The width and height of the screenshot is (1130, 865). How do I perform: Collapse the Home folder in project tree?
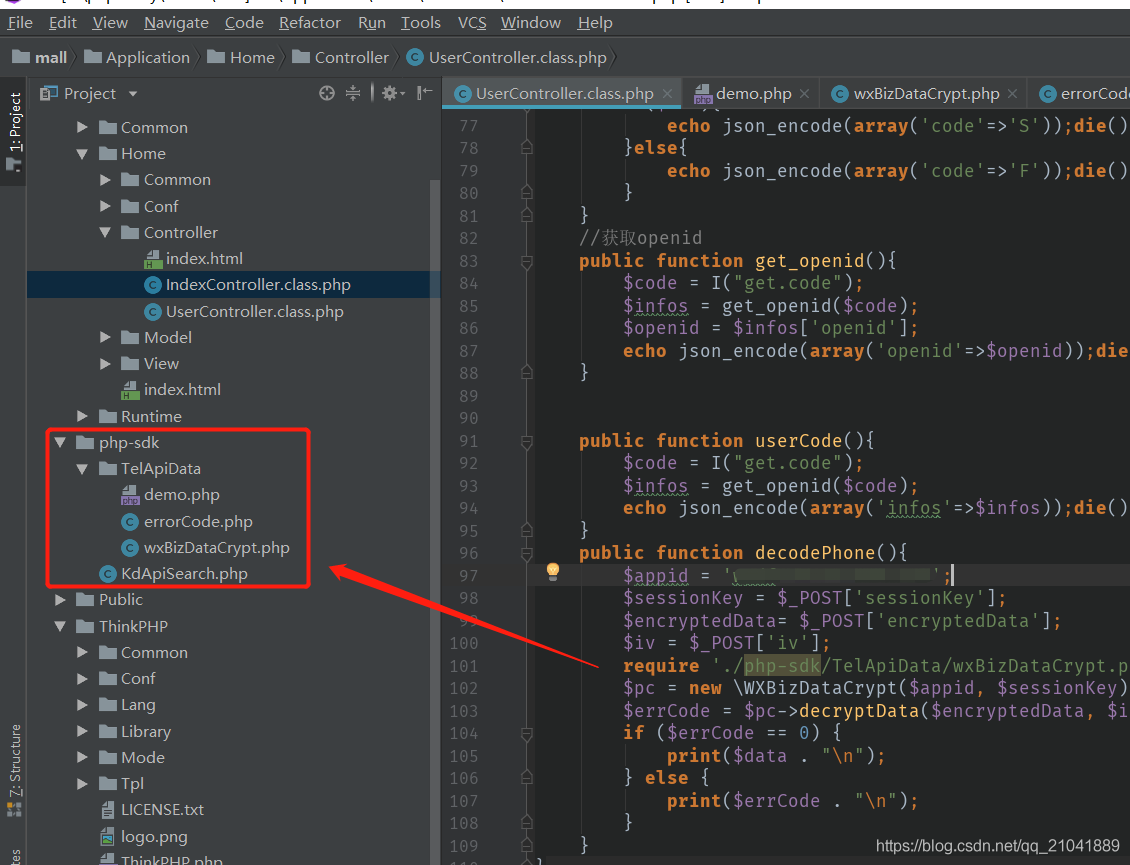pos(82,154)
